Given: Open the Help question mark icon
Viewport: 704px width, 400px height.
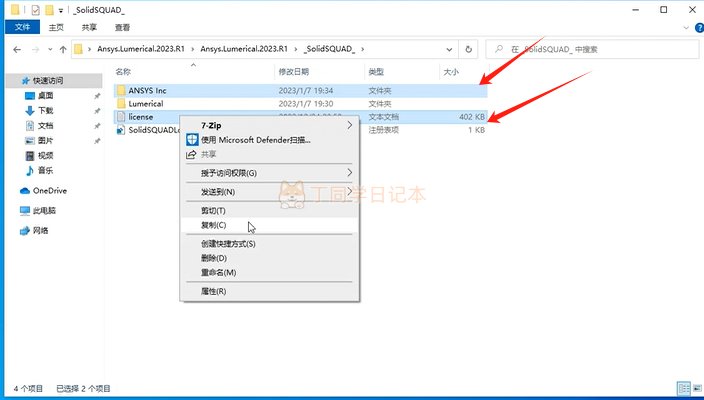Looking at the screenshot, I should (x=699, y=28).
